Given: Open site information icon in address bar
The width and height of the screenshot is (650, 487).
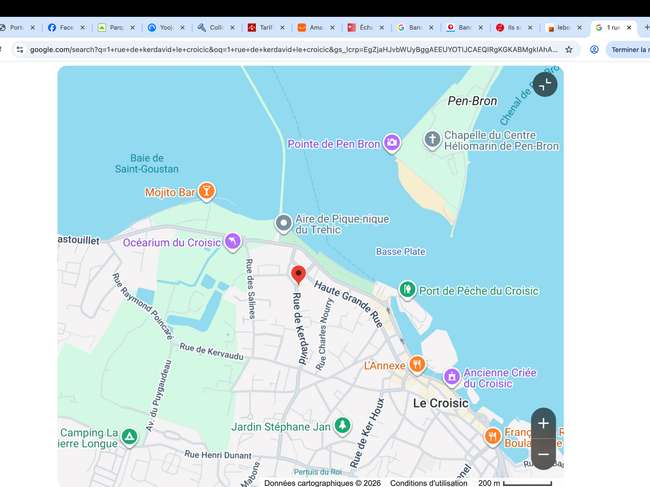Looking at the screenshot, I should click(x=19, y=49).
